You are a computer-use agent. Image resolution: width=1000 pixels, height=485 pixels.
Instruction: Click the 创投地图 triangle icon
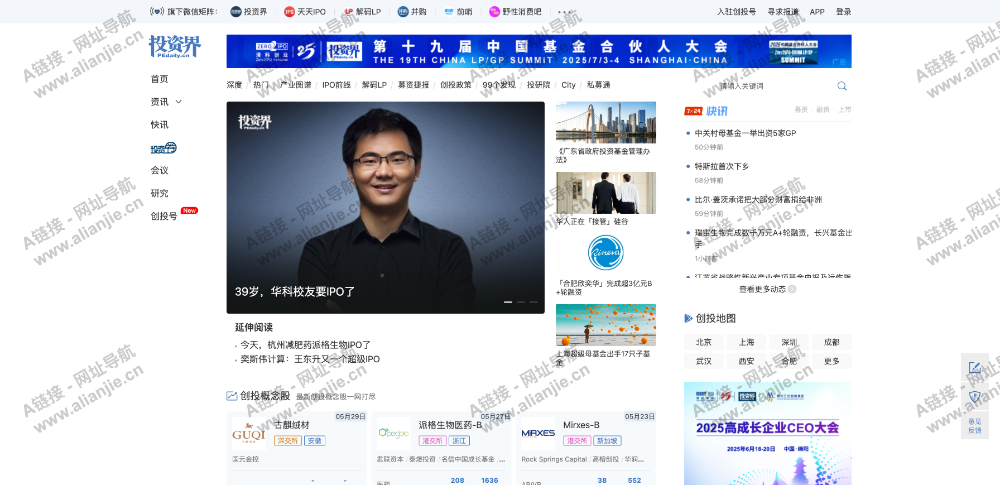coord(688,318)
